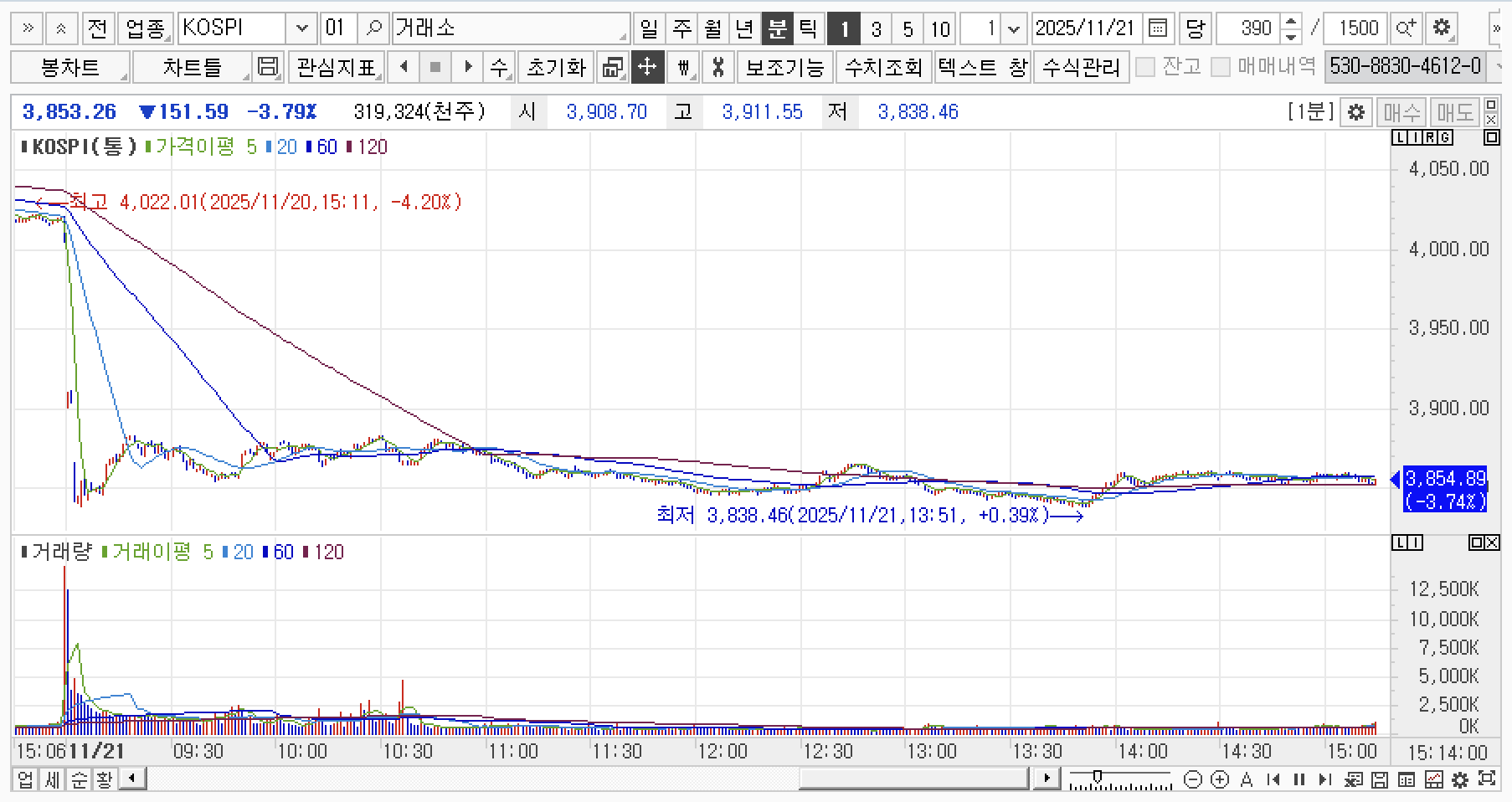The height and width of the screenshot is (802, 1512).
Task: Toggle the 당 button
Action: coord(1195,28)
